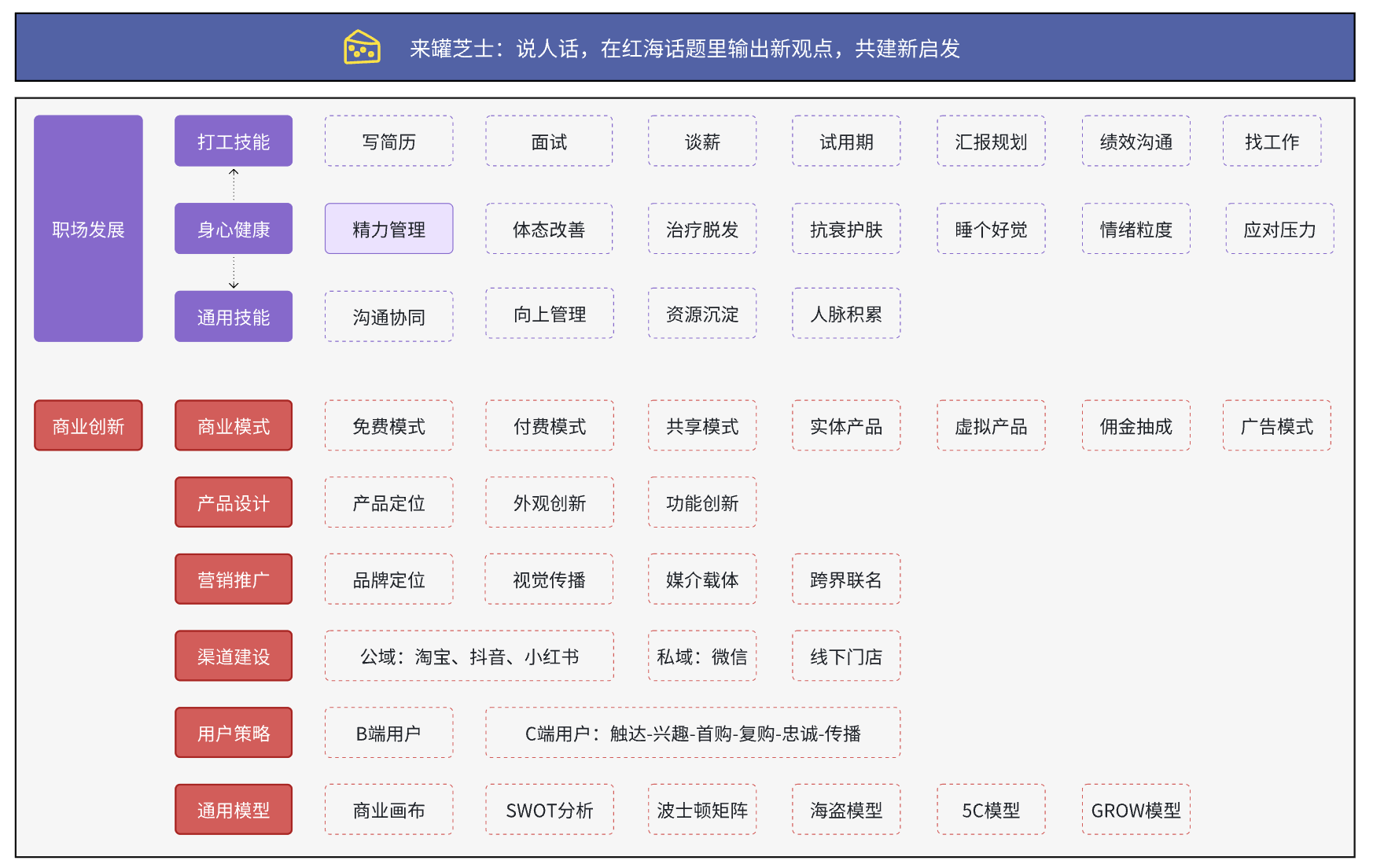This screenshot has width=1373, height=868.
Task: Open the 写简历 topic box
Action: click(x=389, y=141)
